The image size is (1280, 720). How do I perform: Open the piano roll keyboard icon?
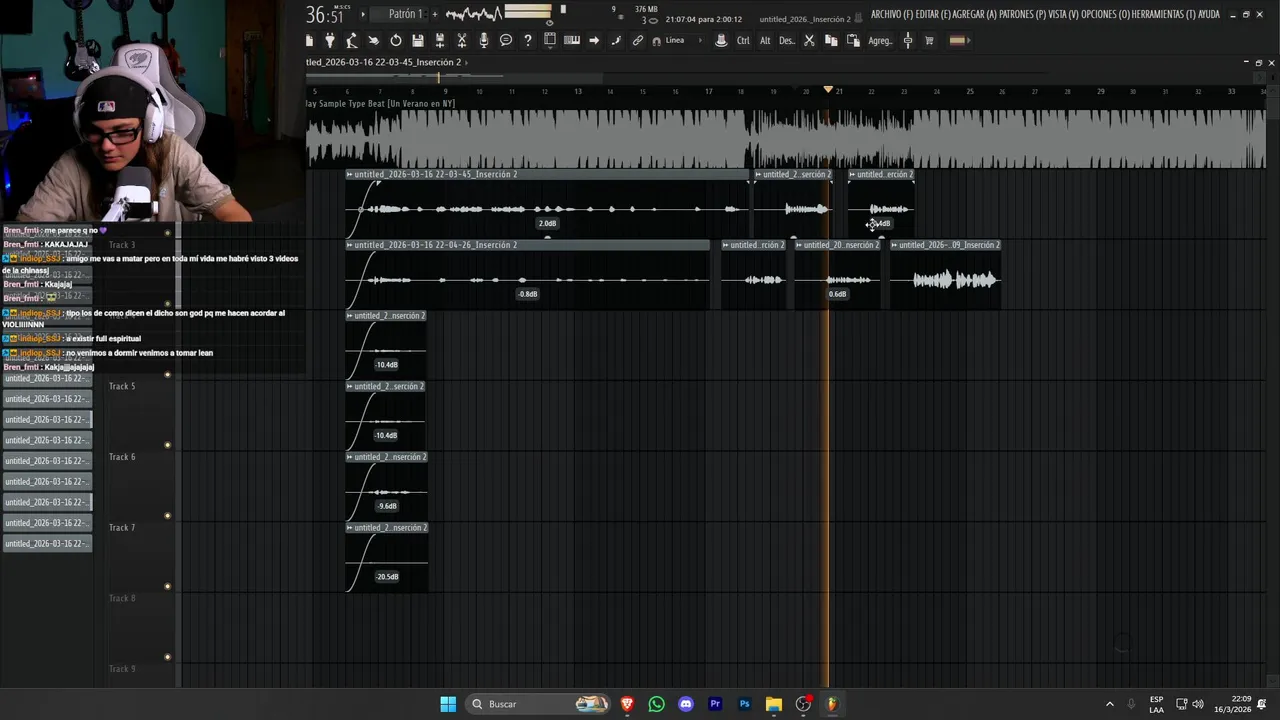[572, 41]
